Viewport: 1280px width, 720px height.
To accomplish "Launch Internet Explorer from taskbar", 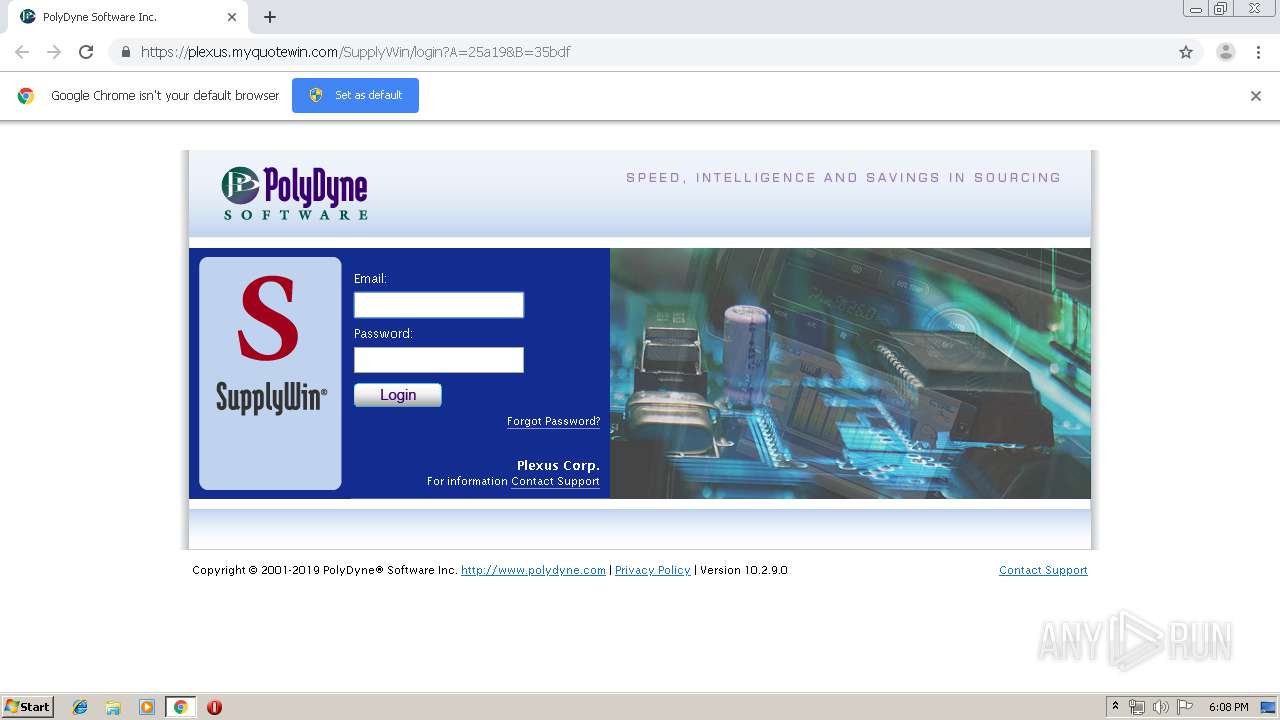I will 80,707.
